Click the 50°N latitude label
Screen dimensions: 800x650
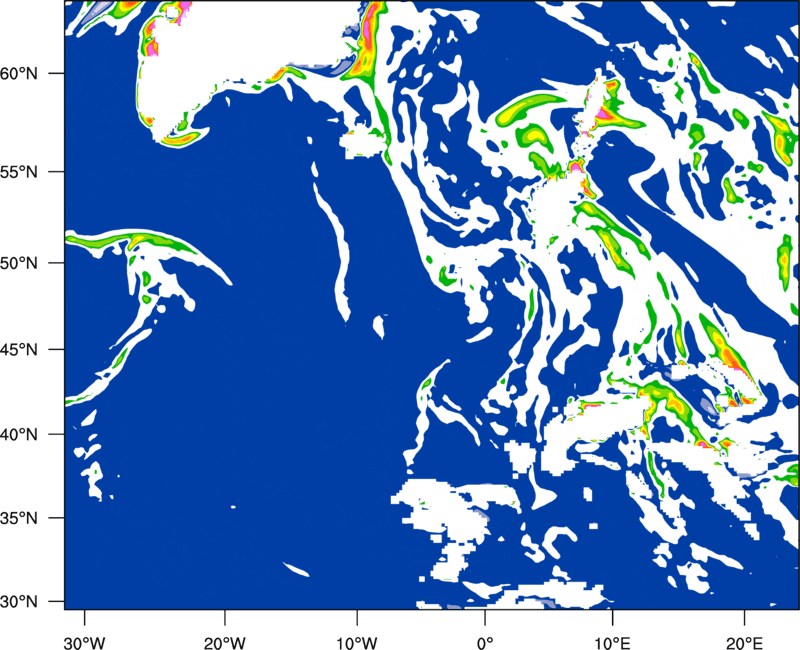tap(19, 263)
